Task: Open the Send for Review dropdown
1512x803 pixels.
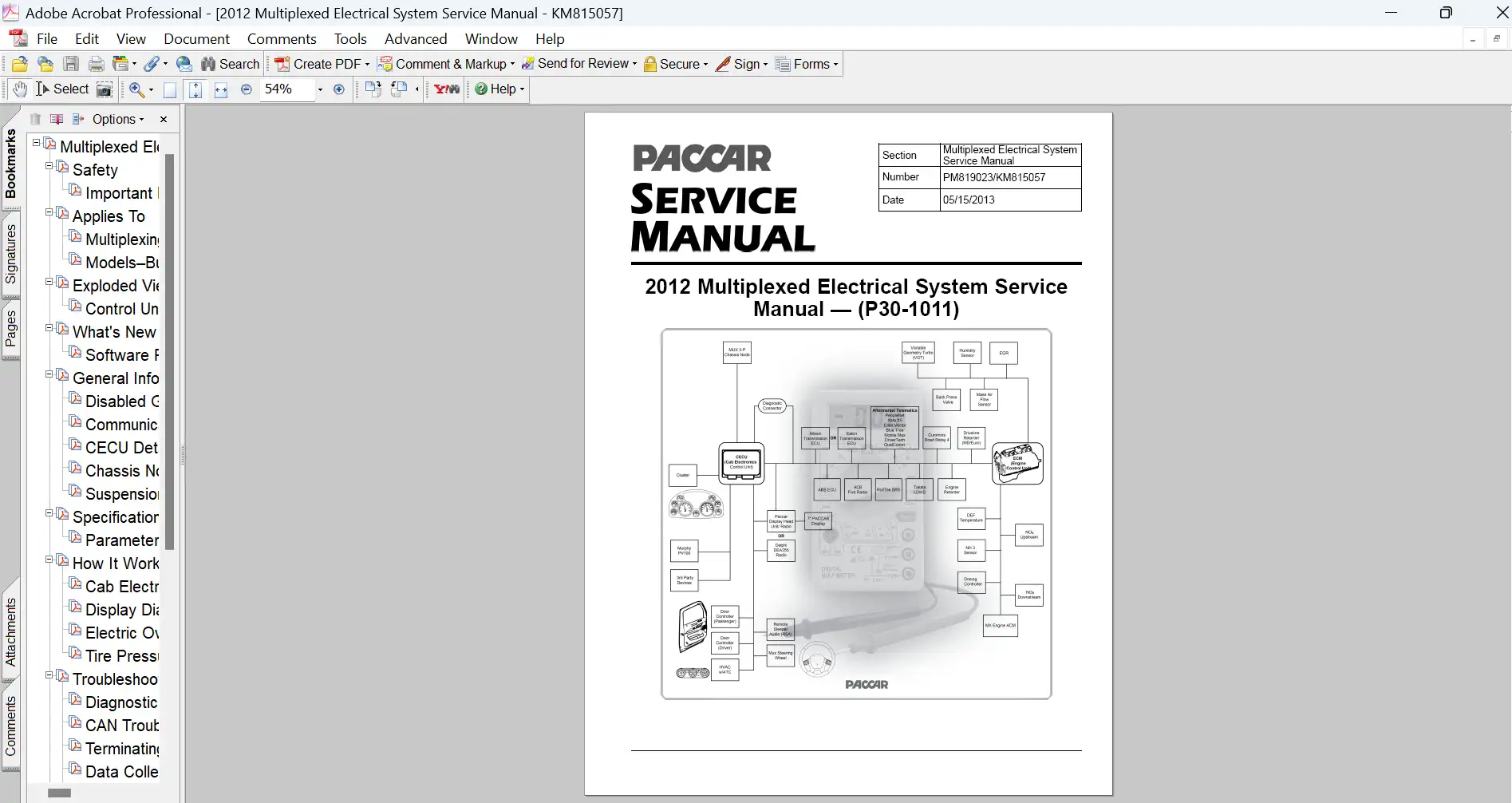Action: click(578, 64)
